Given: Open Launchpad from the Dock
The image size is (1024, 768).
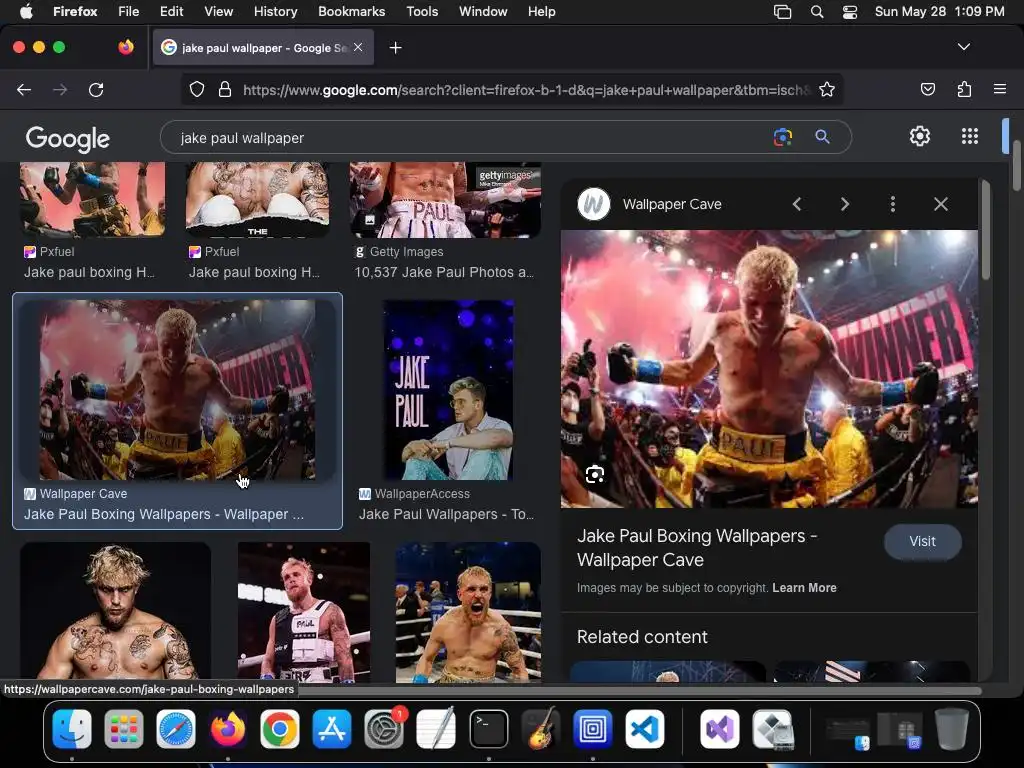Looking at the screenshot, I should [123, 729].
